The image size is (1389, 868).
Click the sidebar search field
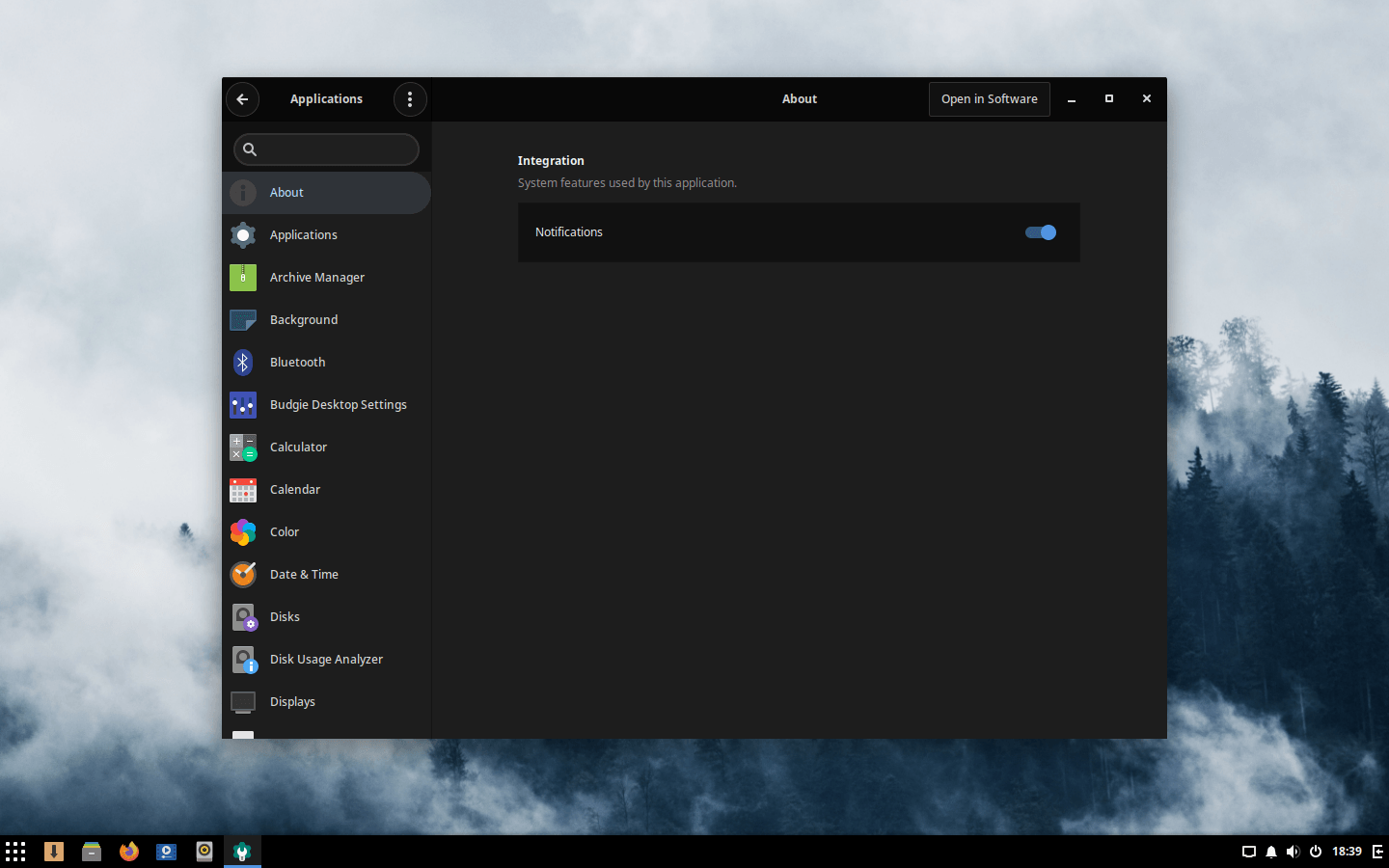326,149
